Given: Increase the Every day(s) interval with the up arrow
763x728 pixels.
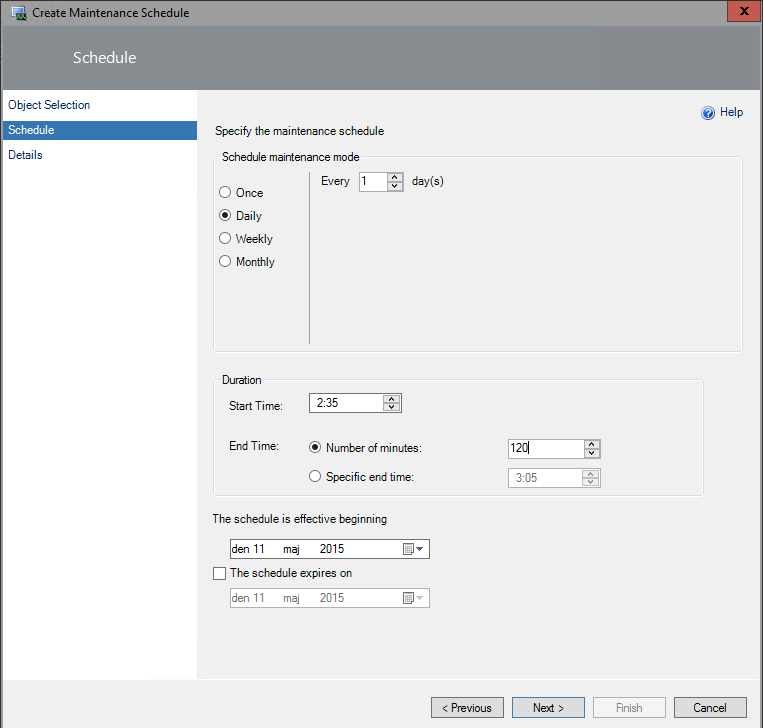Looking at the screenshot, I should (395, 177).
